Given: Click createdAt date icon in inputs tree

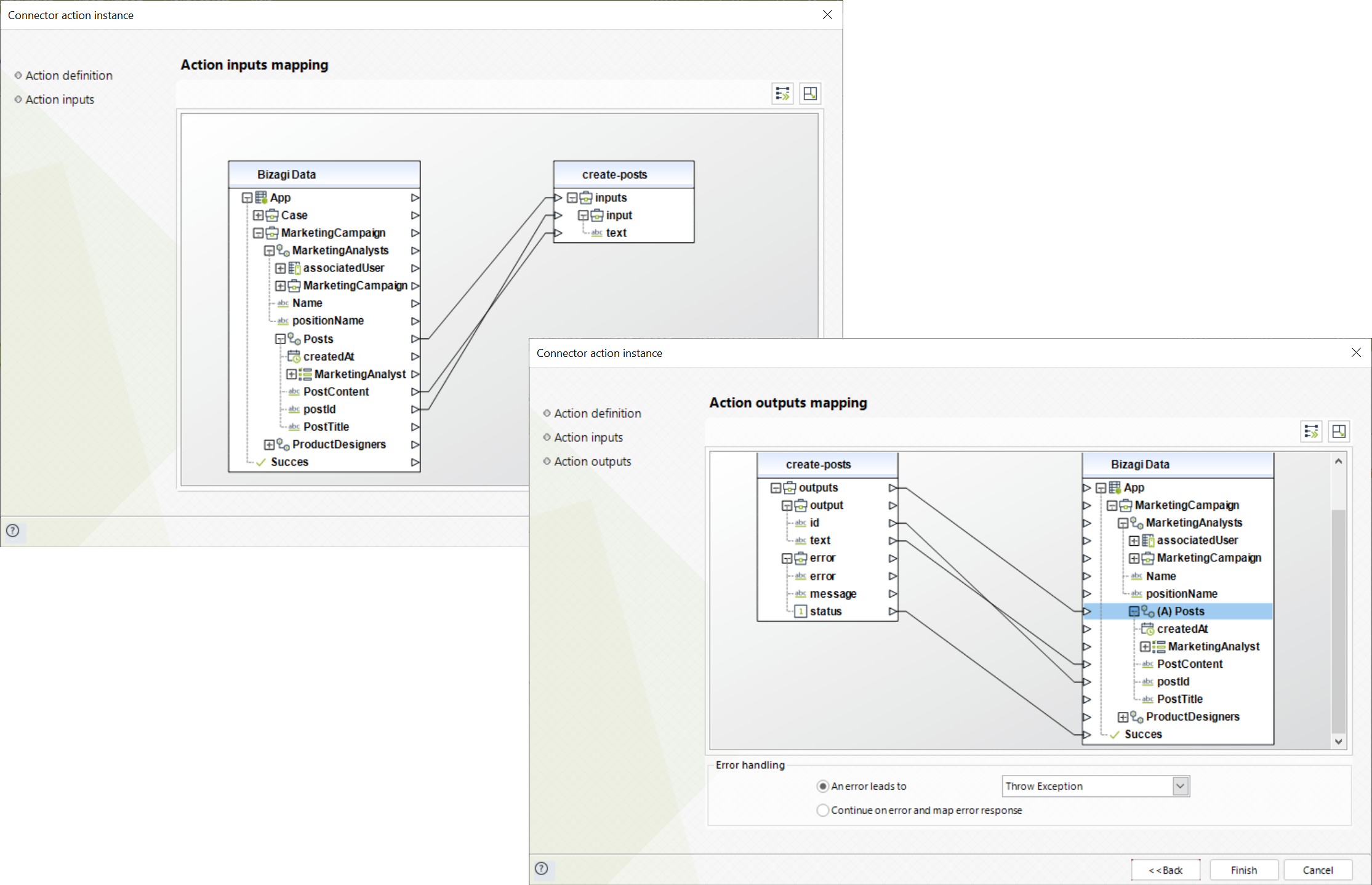Looking at the screenshot, I should [294, 356].
